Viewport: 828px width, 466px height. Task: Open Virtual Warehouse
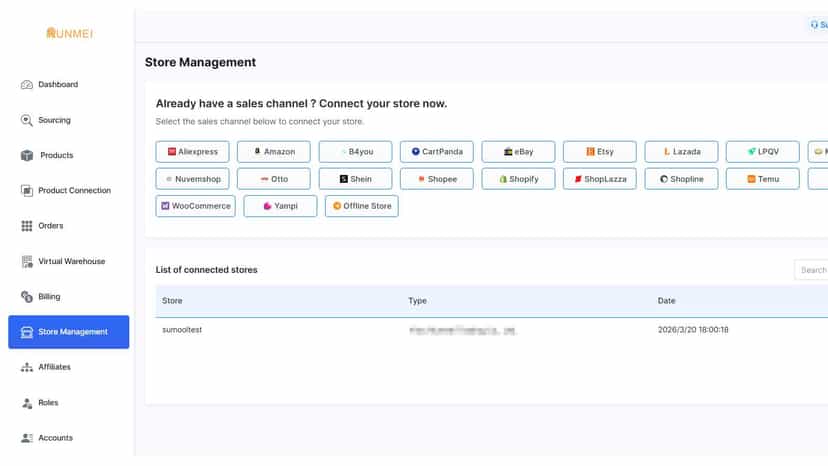coord(72,262)
